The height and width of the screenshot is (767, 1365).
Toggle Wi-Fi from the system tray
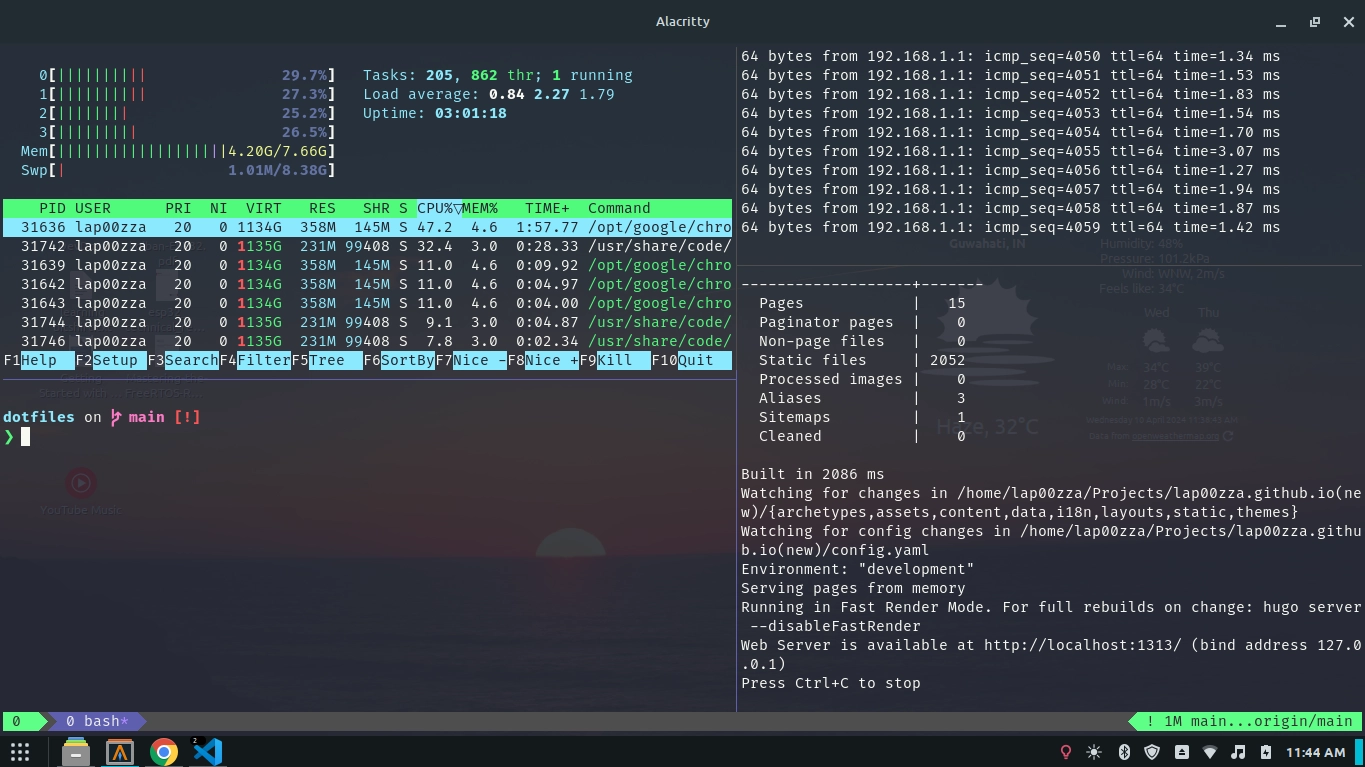1211,752
